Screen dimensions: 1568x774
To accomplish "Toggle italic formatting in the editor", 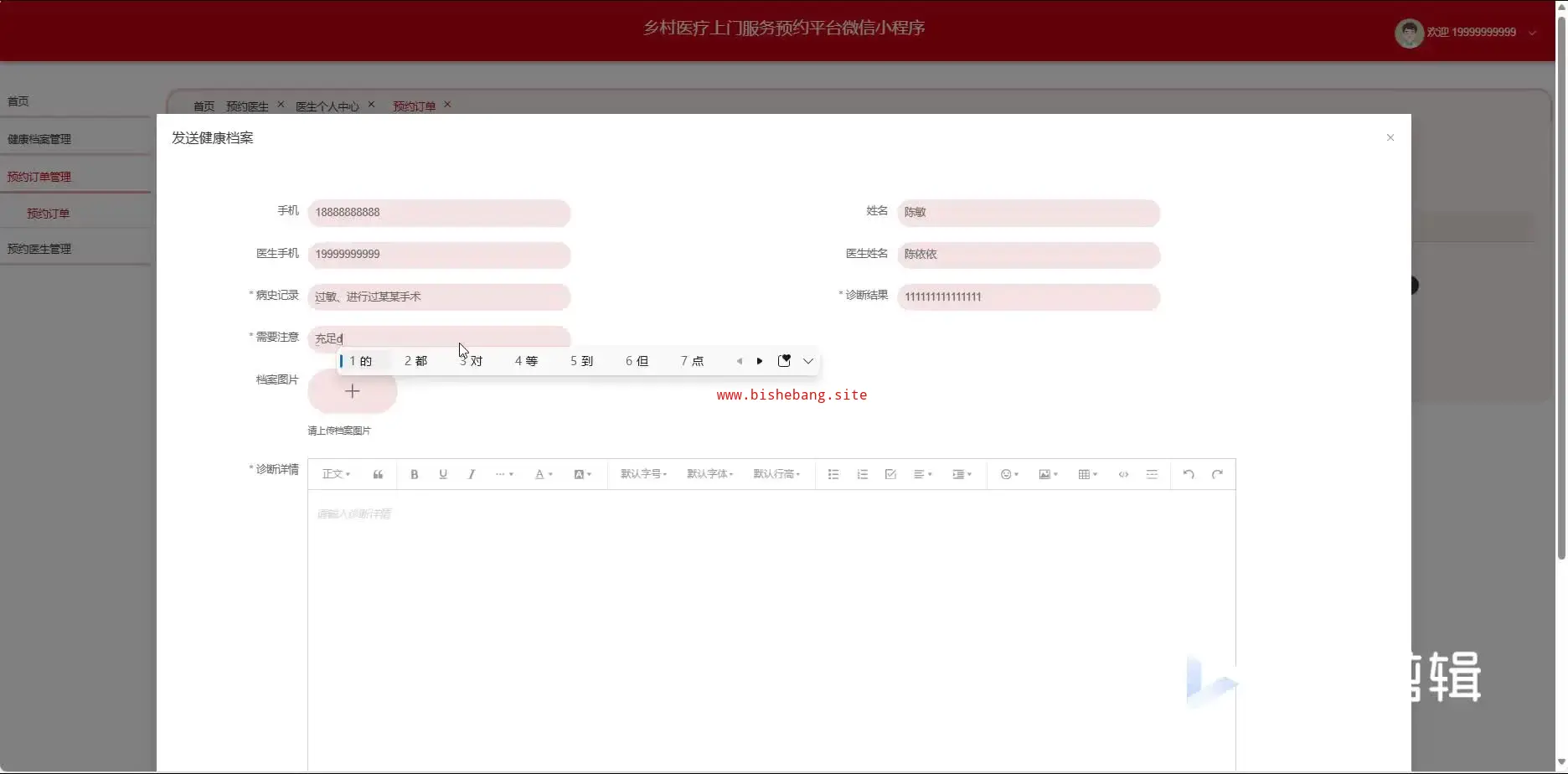I will [x=472, y=474].
